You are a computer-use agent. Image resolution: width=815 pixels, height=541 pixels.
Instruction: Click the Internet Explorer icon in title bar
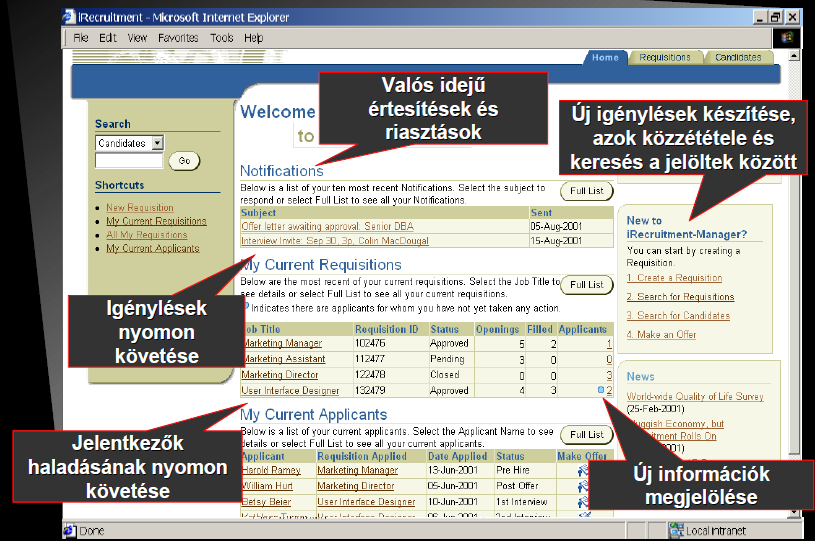[69, 17]
